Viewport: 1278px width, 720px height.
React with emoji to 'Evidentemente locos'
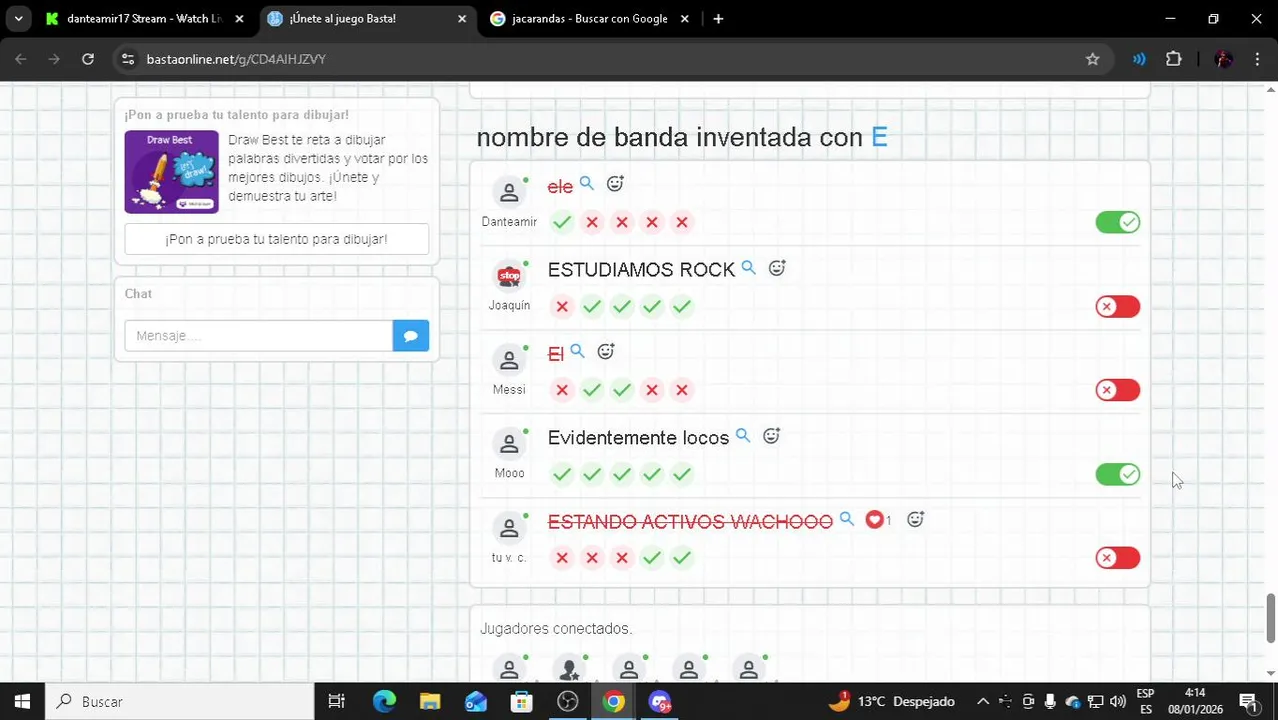(x=771, y=436)
